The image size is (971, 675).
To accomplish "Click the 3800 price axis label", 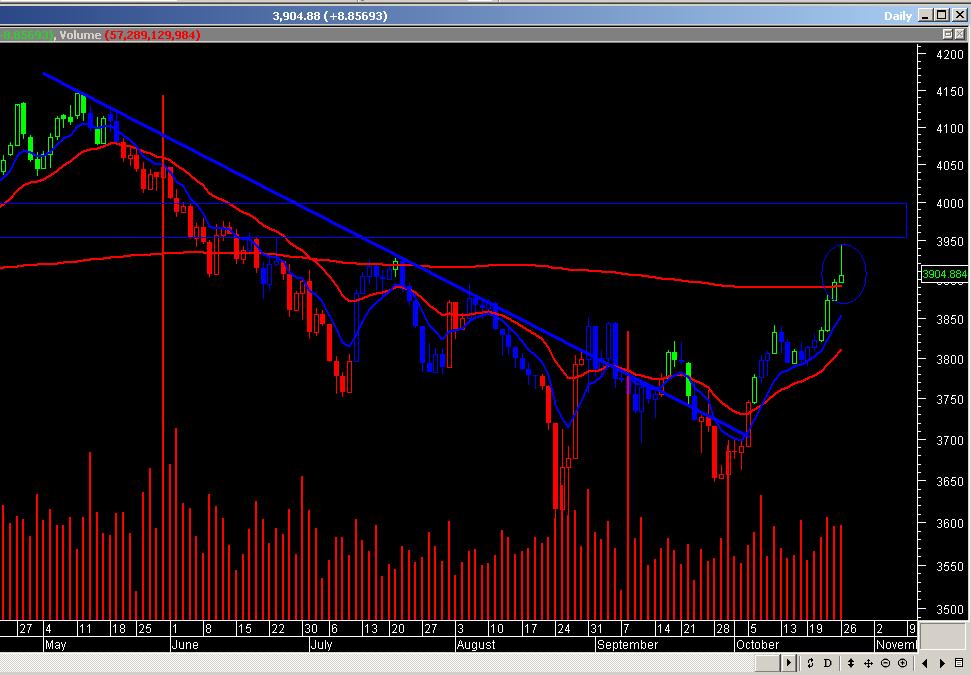I will (949, 359).
